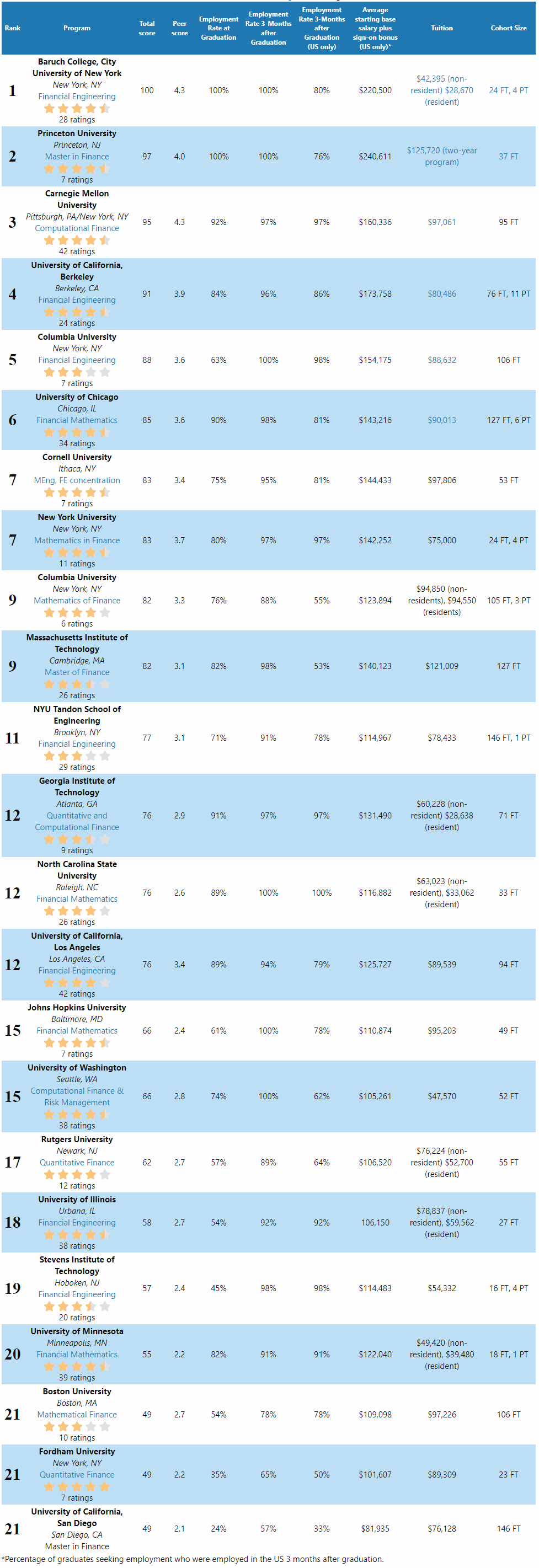Screen dimensions: 539x1568
Task: Click the star rating for Johns Hopkins University
Action: 77,1042
